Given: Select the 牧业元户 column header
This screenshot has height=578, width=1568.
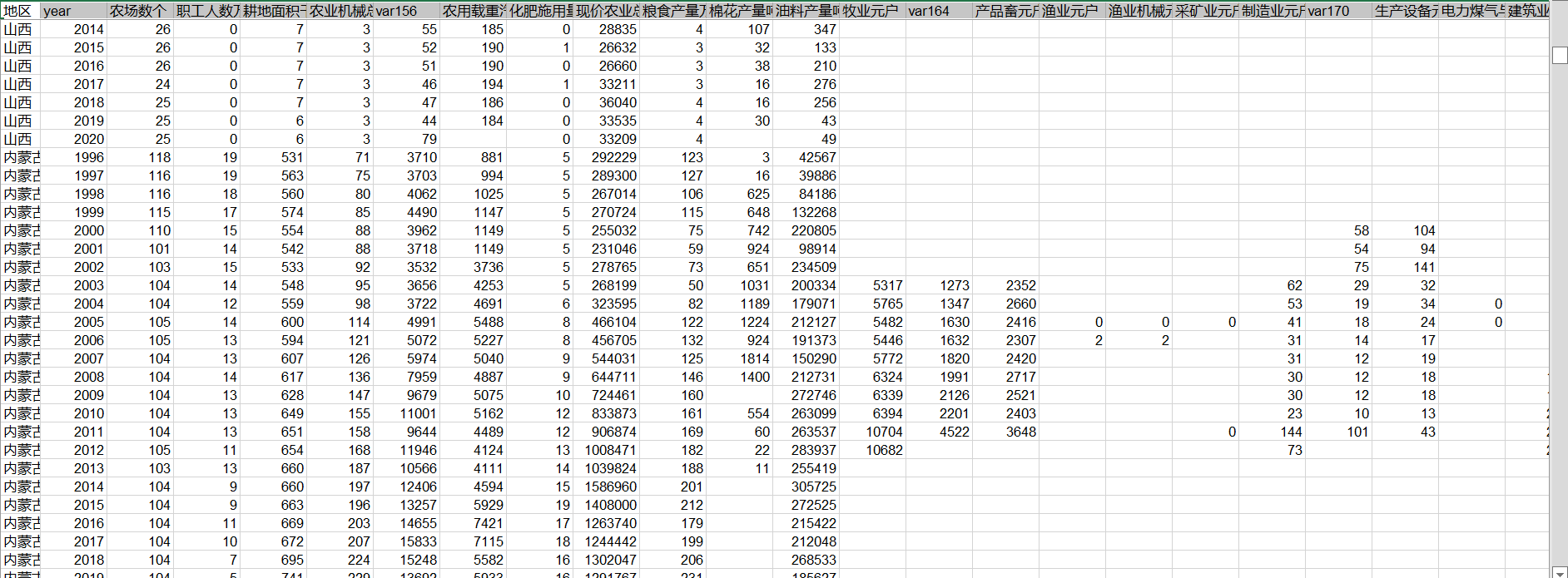Looking at the screenshot, I should pyautogui.click(x=872, y=11).
